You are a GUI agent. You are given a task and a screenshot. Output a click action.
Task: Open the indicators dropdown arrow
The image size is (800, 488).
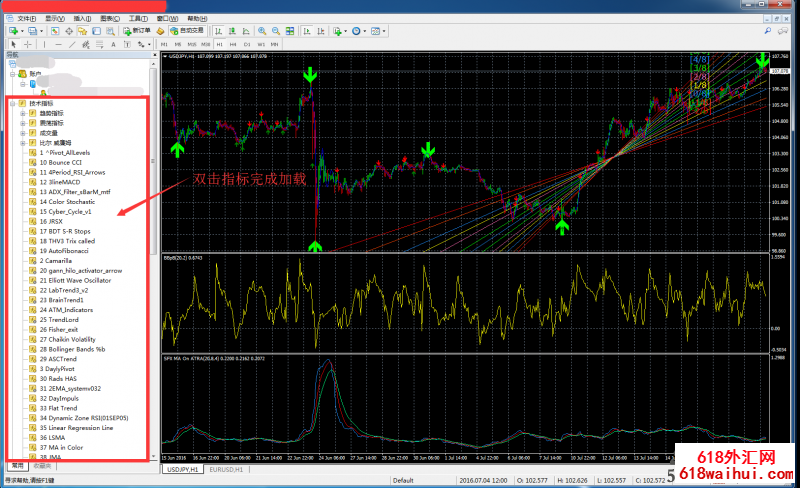[x=345, y=31]
